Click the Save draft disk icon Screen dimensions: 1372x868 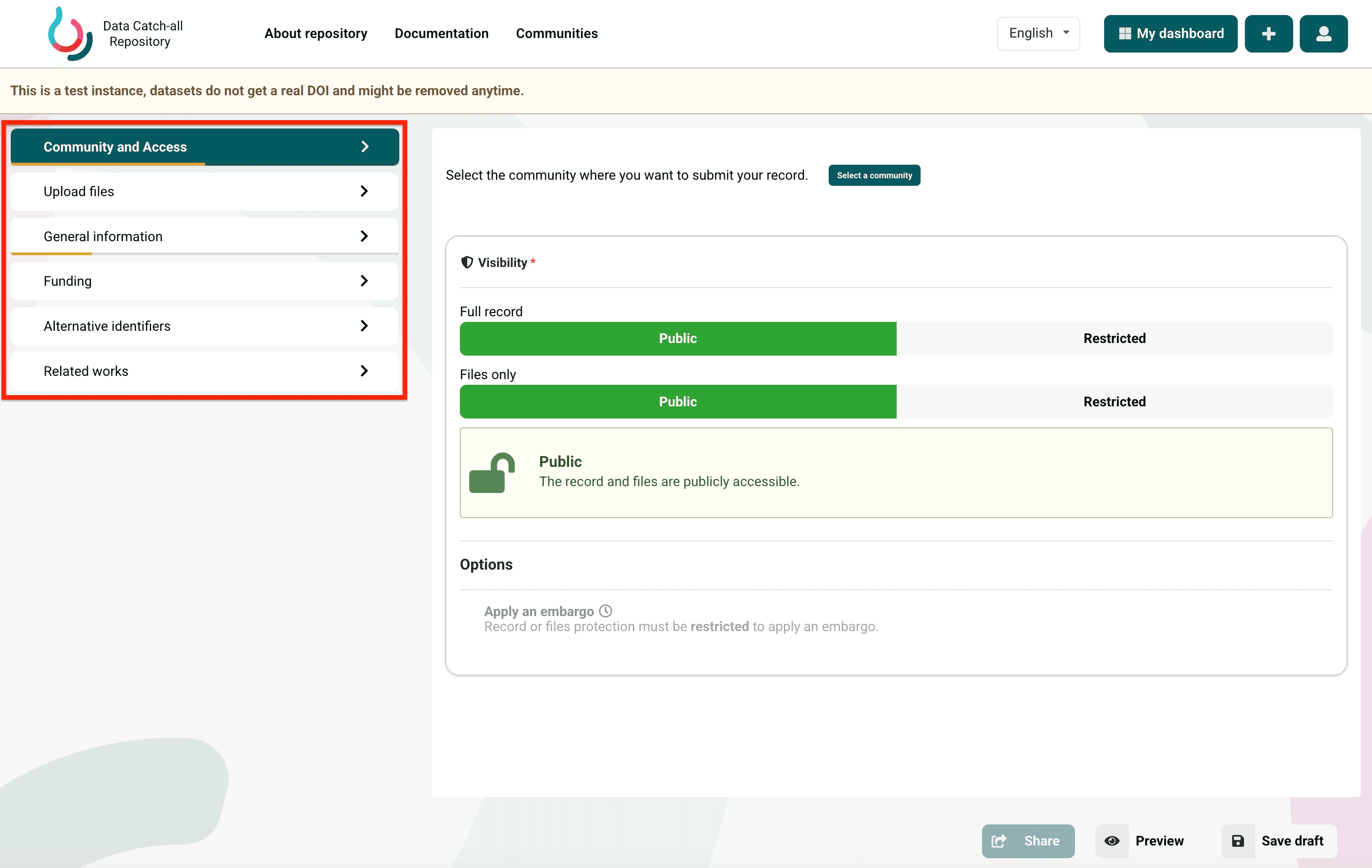pos(1237,841)
